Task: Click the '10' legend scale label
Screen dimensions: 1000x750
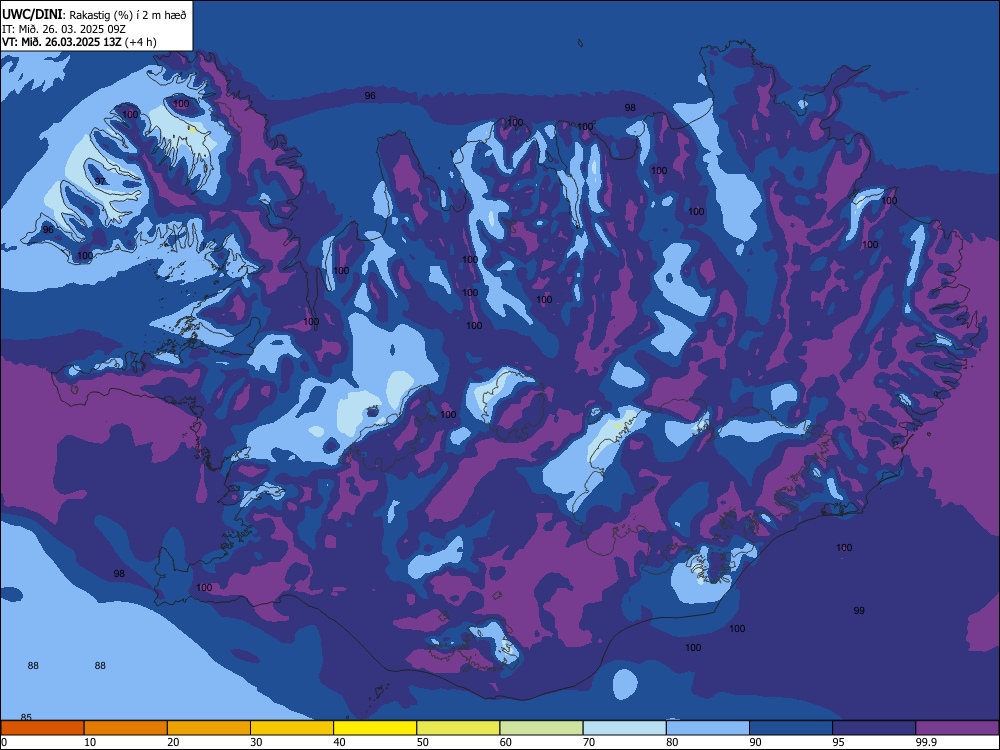Action: coord(90,742)
